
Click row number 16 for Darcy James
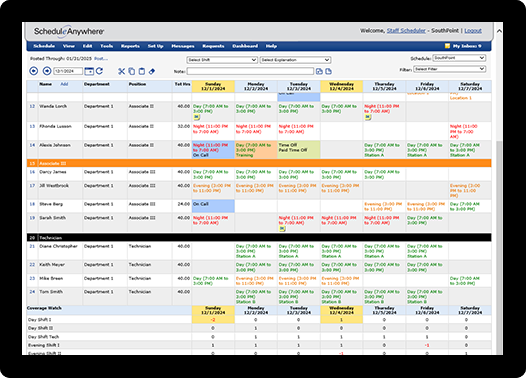32,172
